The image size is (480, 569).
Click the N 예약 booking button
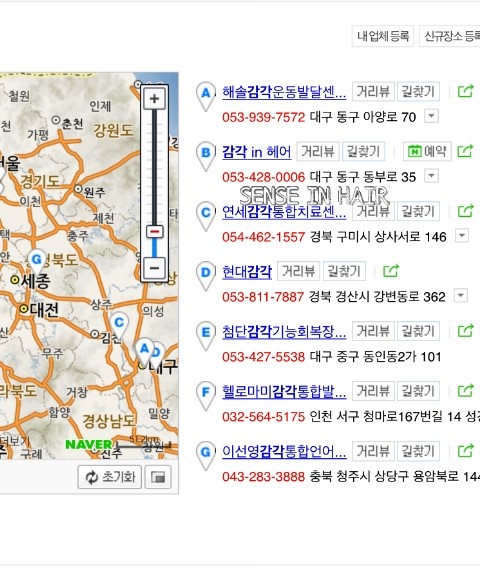pos(427,151)
